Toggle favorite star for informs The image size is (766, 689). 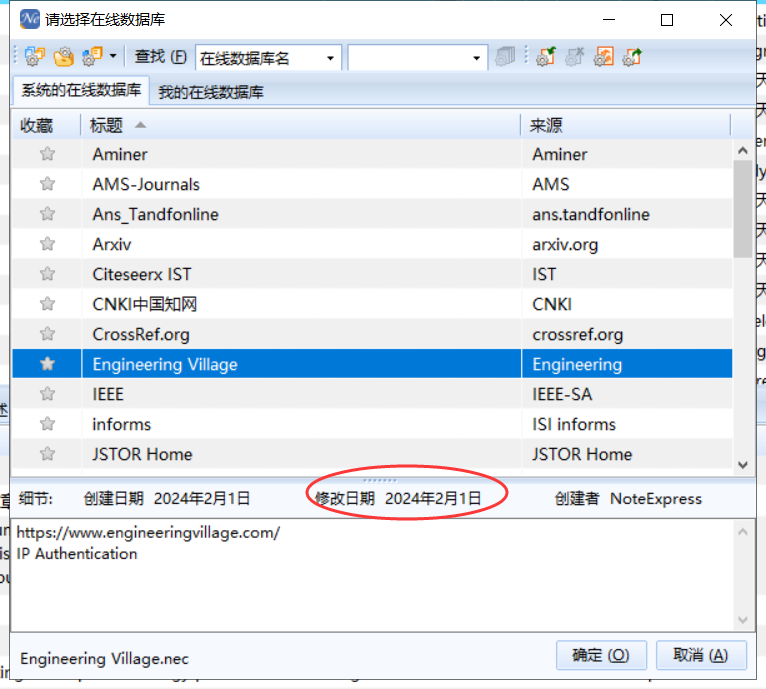47,424
